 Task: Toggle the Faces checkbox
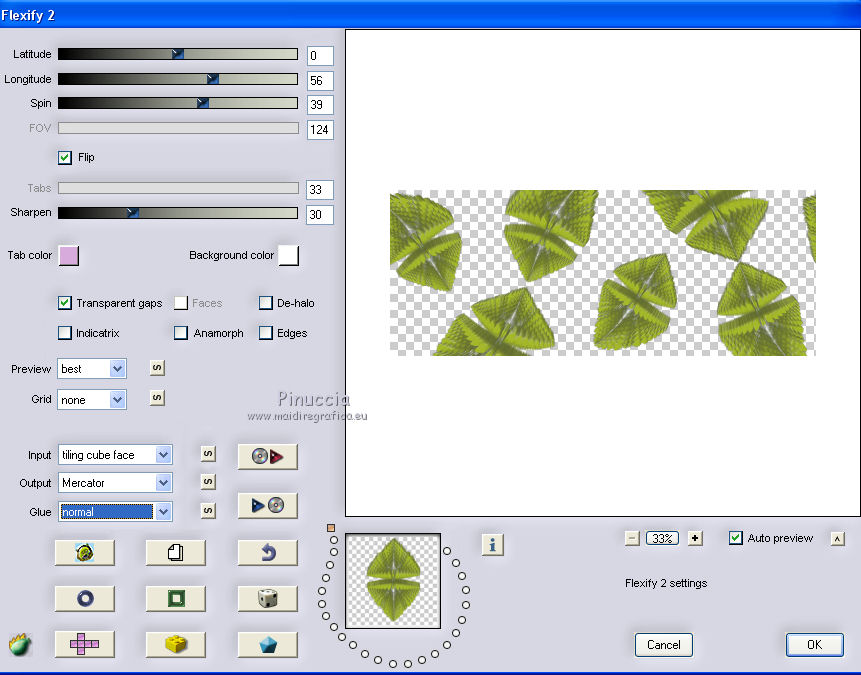click(x=181, y=303)
